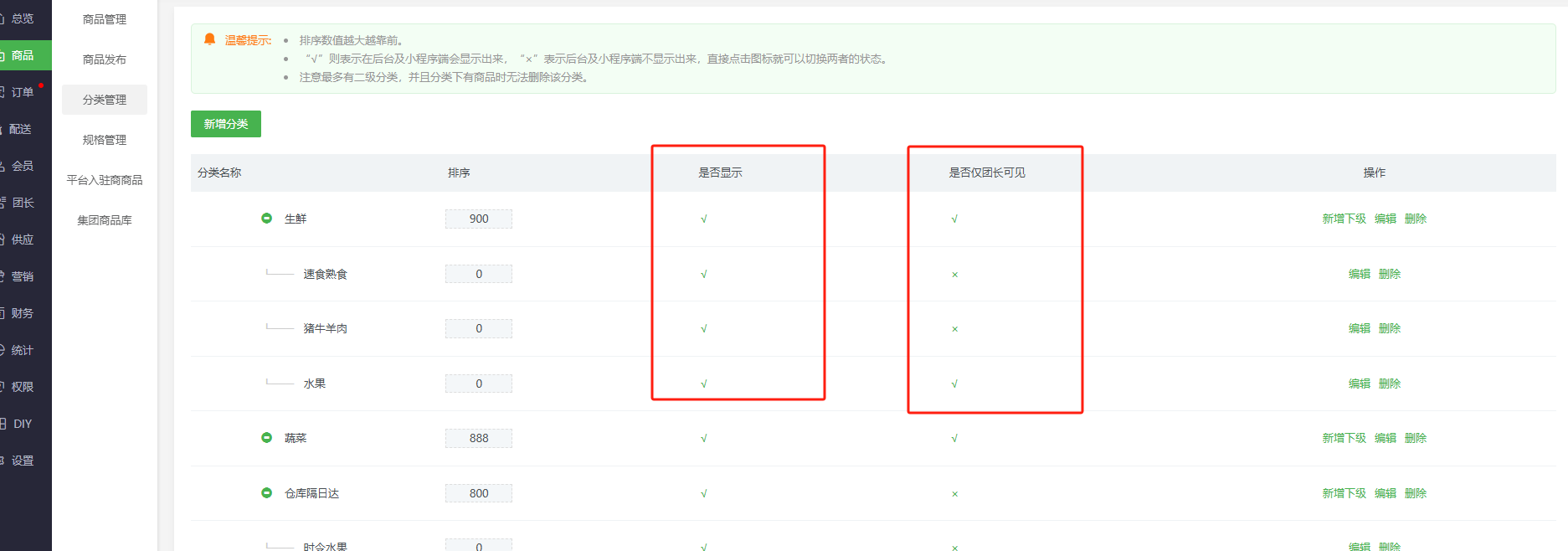Click 新增下级 for the 生鲜 category
The width and height of the screenshot is (1568, 551).
pyautogui.click(x=1344, y=219)
